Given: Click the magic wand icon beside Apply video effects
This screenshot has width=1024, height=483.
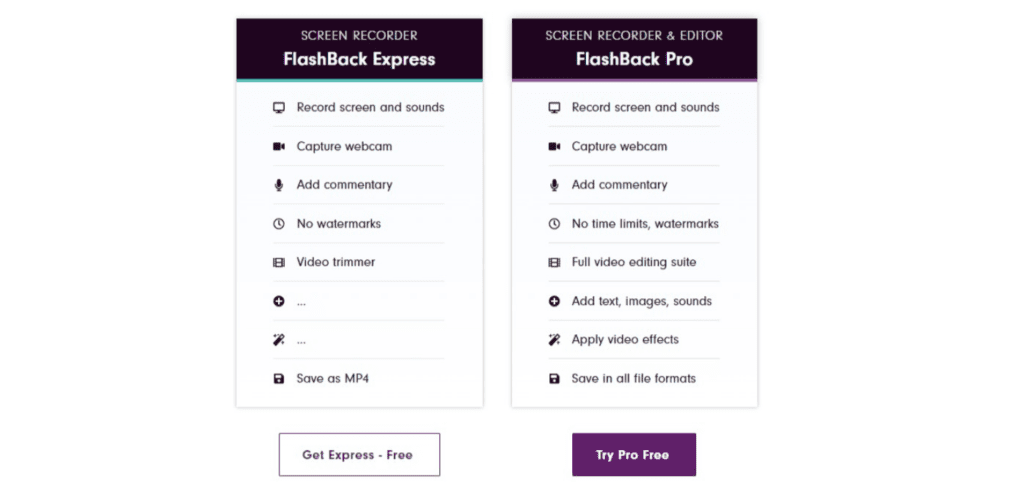Looking at the screenshot, I should pos(554,340).
